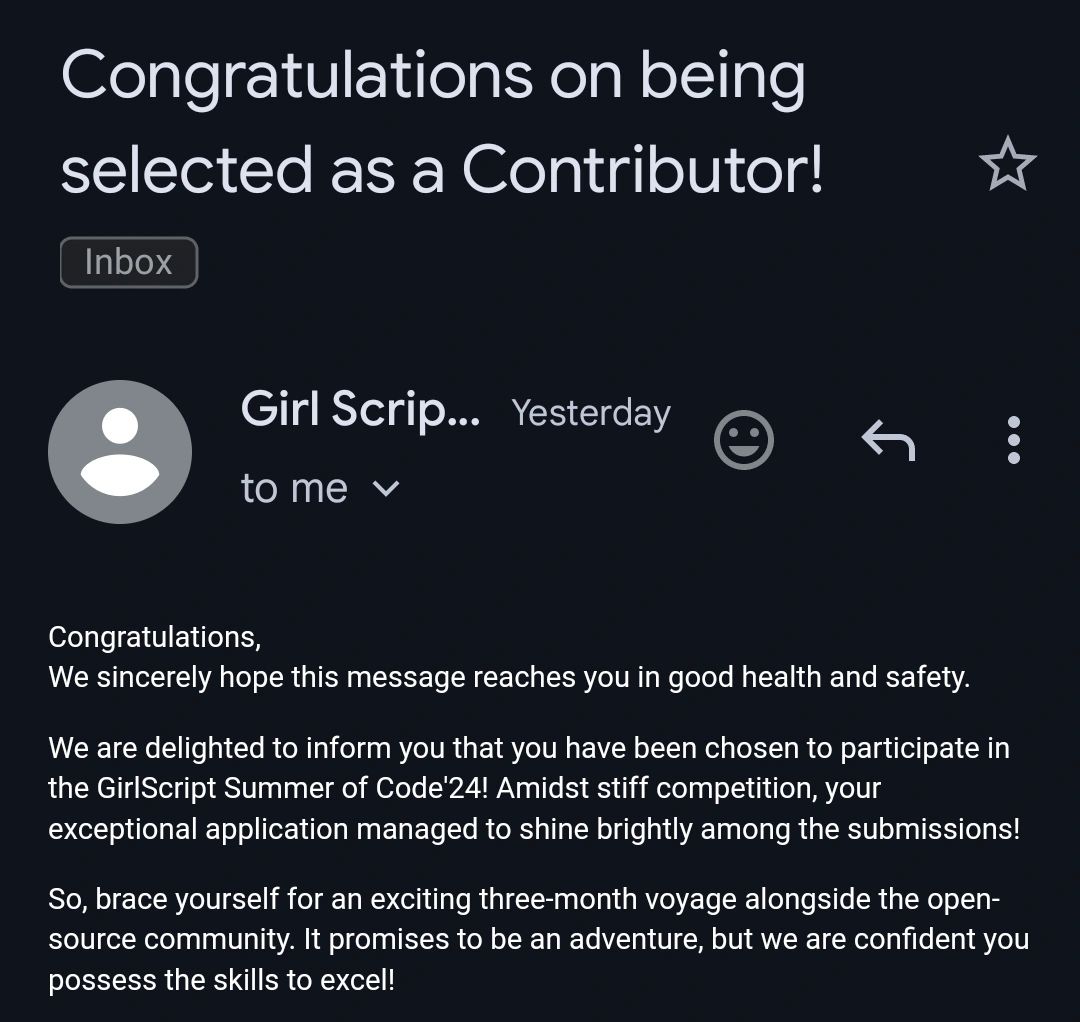This screenshot has height=1022, width=1080.
Task: Click the 'to me' recipient text
Action: coord(294,489)
